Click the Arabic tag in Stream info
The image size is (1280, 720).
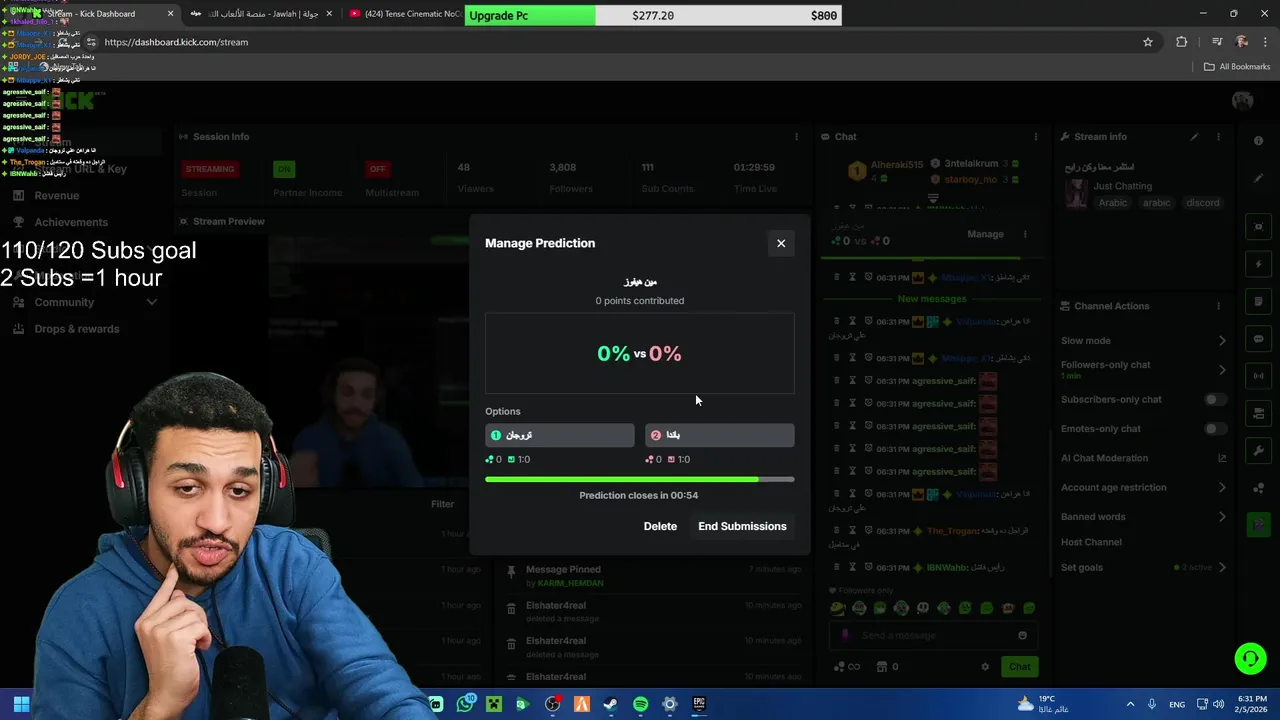point(1113,203)
